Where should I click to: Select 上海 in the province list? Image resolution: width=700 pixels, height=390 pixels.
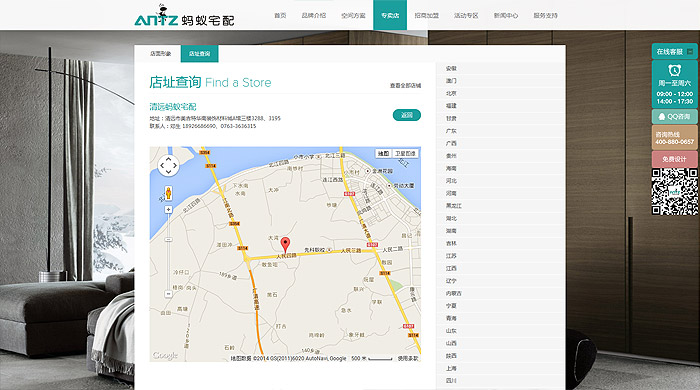tap(451, 368)
